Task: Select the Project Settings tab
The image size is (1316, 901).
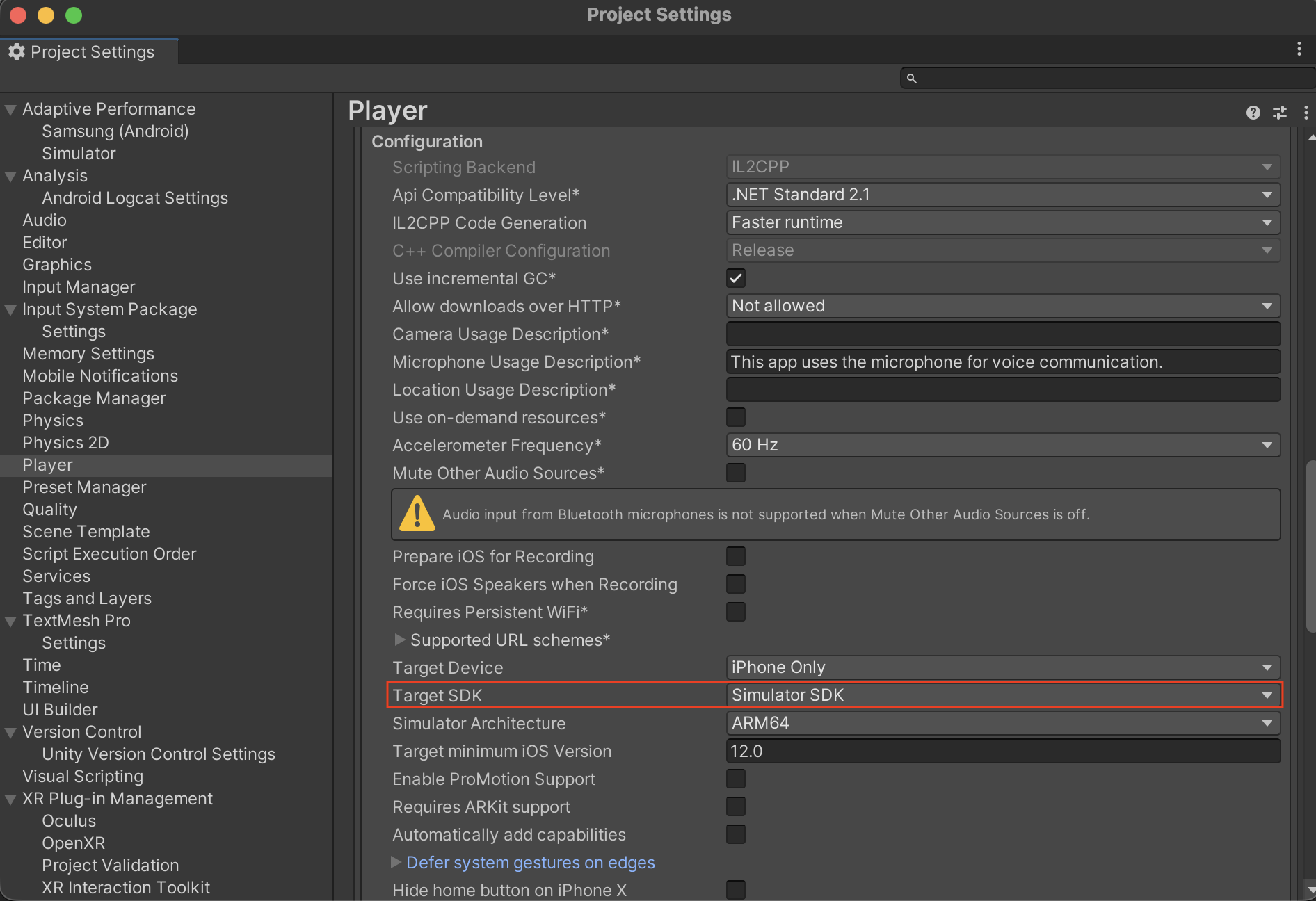Action: click(x=89, y=51)
